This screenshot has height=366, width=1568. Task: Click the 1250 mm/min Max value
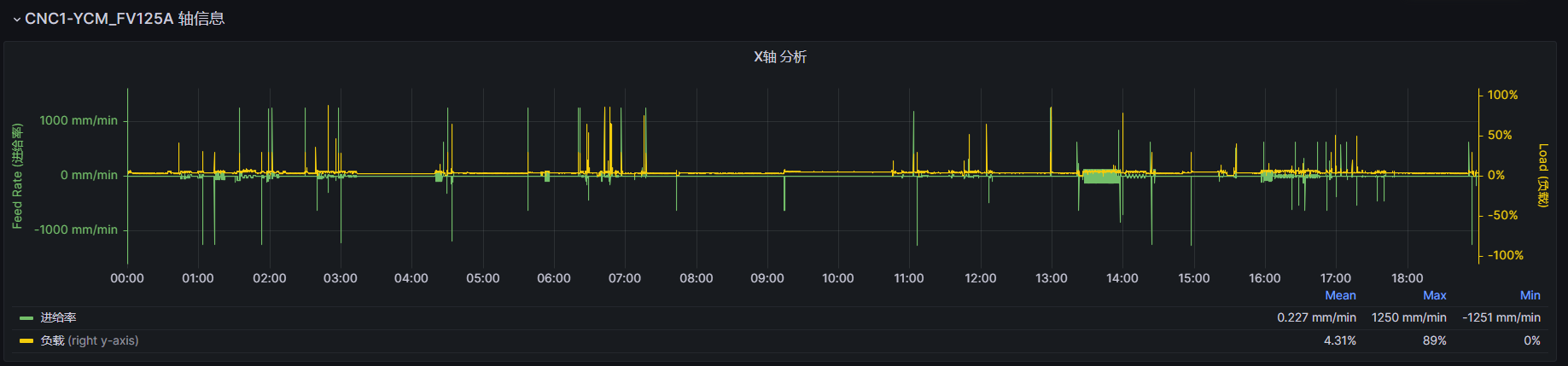[1408, 317]
